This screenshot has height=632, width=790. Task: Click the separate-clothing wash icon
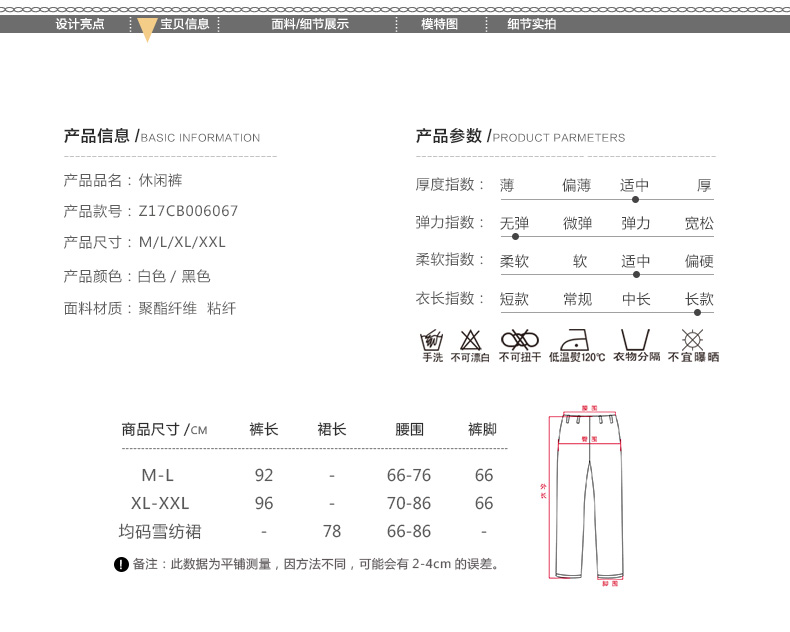click(x=636, y=338)
